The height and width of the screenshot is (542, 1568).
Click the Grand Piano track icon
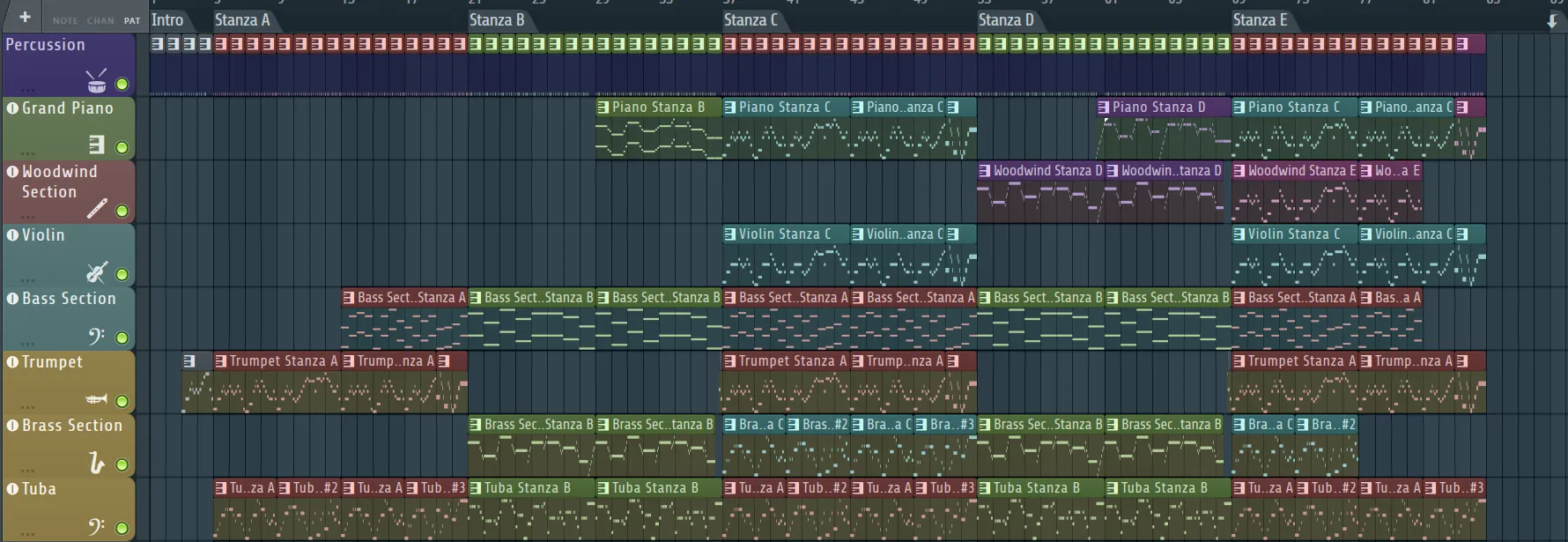97,145
